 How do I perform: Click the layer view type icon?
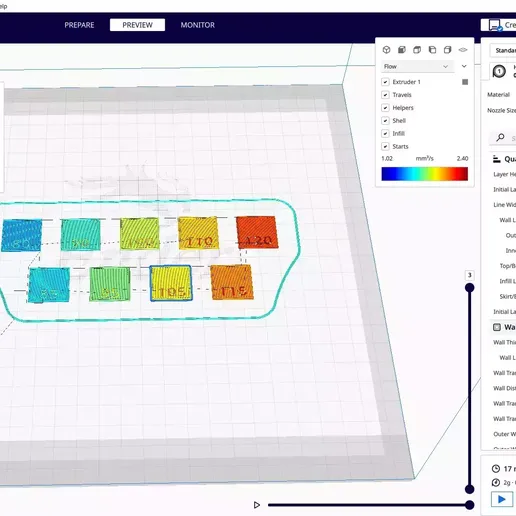tap(463, 50)
